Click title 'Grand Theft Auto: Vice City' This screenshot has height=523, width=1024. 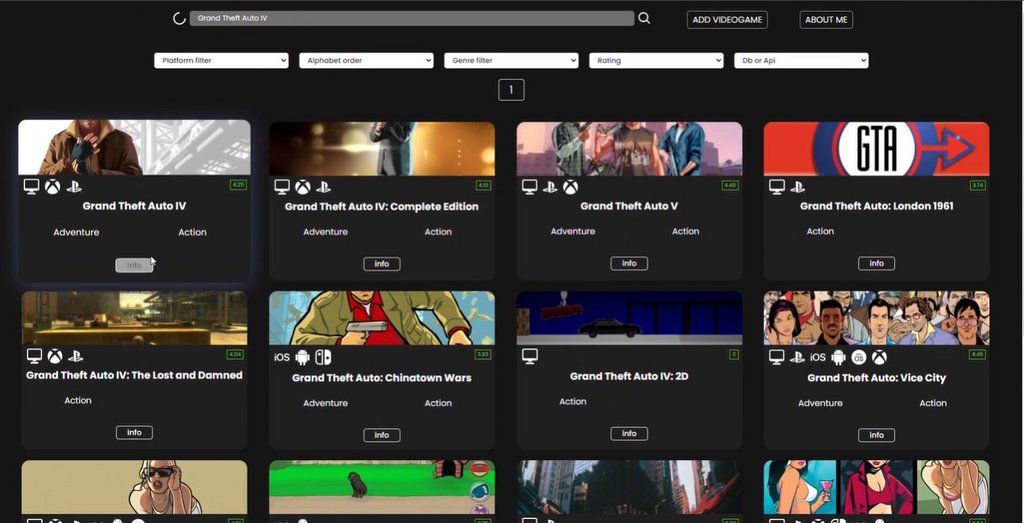(876, 377)
